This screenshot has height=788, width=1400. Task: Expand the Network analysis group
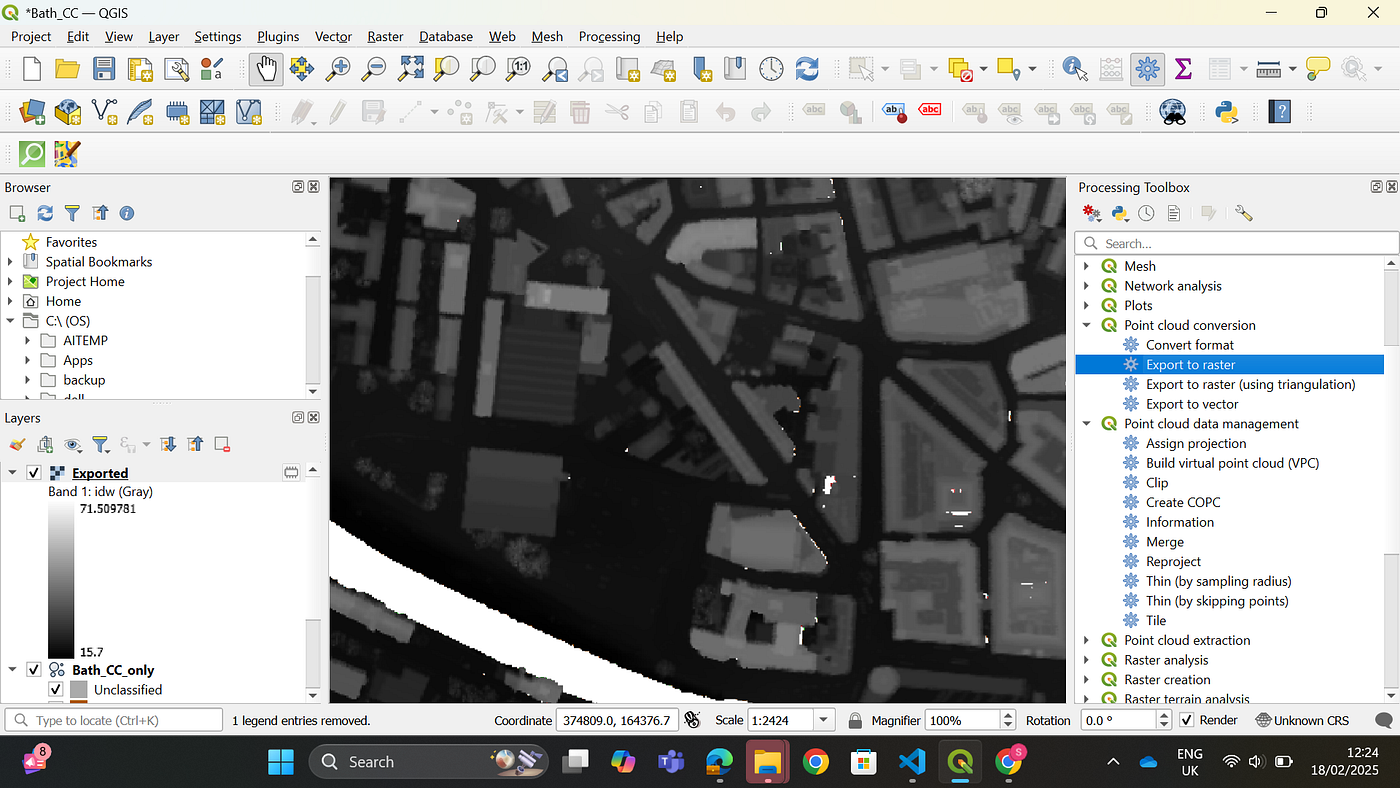[x=1087, y=286]
